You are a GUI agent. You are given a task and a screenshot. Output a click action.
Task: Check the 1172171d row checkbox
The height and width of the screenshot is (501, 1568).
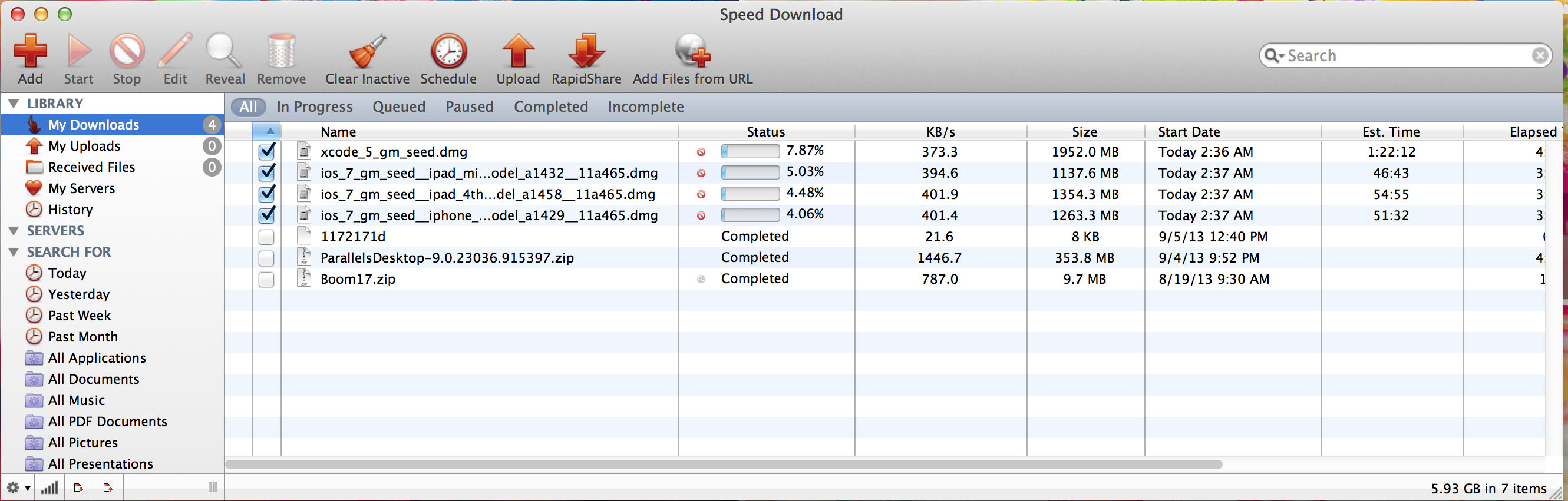[266, 237]
